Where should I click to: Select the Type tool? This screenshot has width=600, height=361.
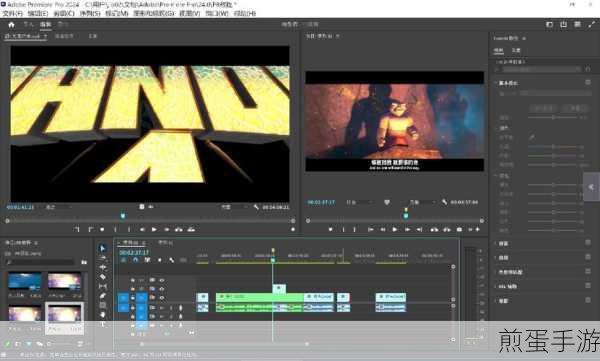(103, 324)
